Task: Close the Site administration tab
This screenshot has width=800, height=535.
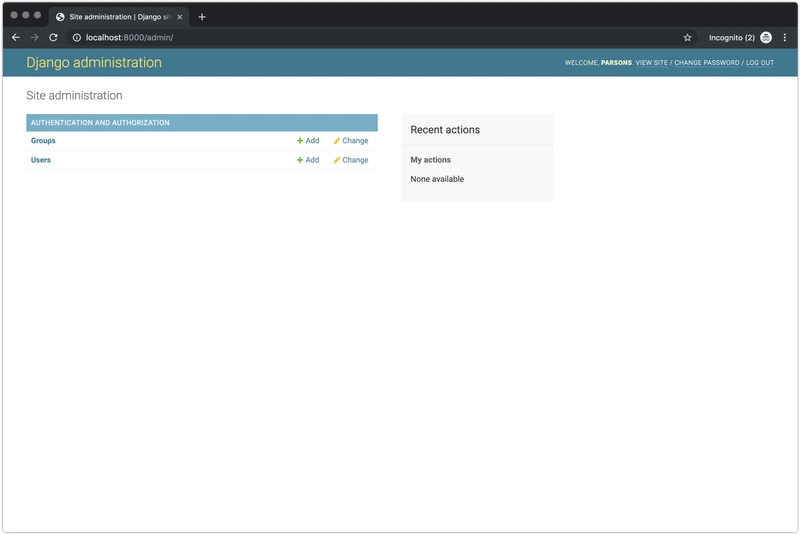Action: pyautogui.click(x=180, y=17)
